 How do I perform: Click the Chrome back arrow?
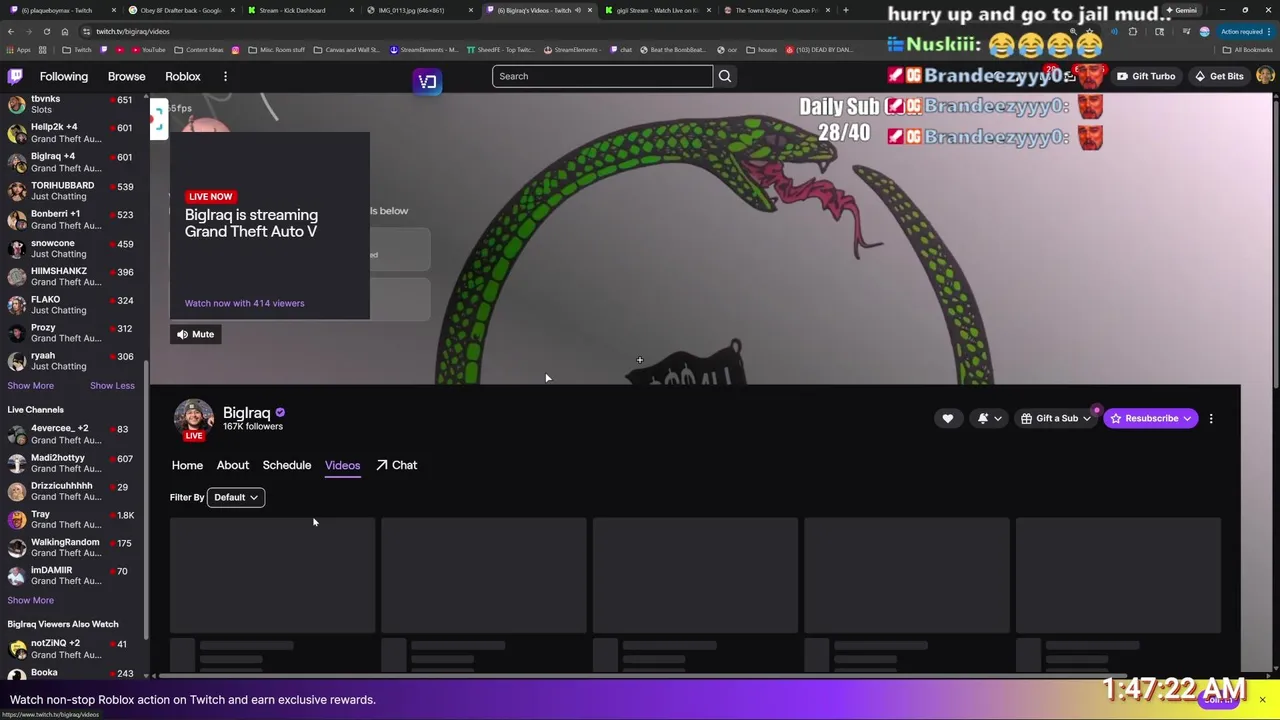(11, 31)
